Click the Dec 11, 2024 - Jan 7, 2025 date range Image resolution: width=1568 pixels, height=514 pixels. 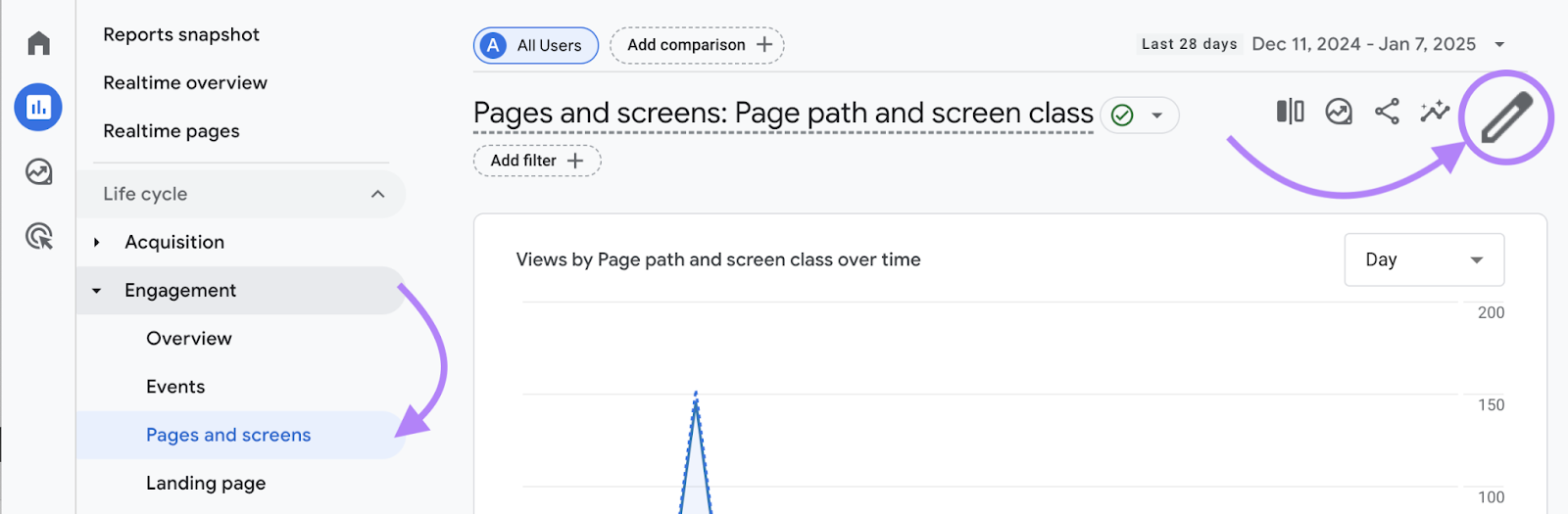point(1363,44)
